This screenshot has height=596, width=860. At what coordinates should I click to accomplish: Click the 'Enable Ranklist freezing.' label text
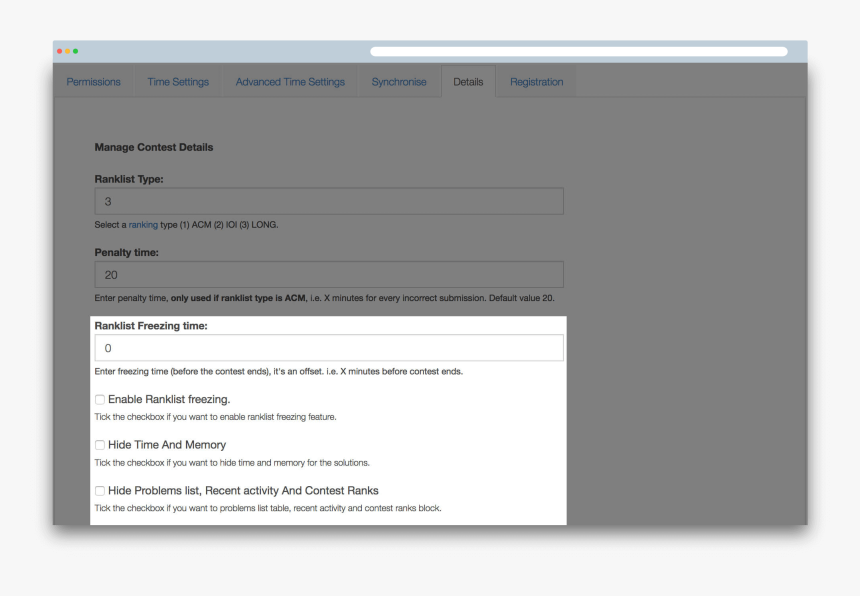[x=169, y=400]
